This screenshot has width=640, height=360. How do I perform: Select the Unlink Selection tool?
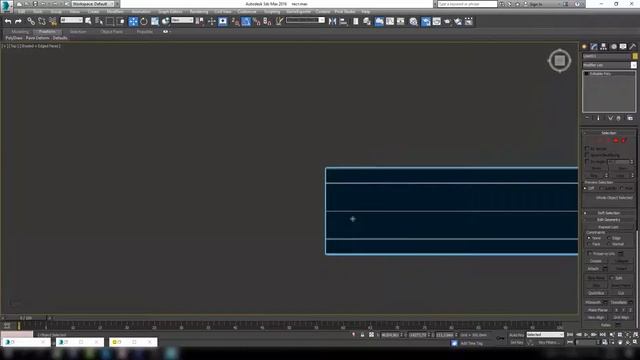[x=42, y=21]
